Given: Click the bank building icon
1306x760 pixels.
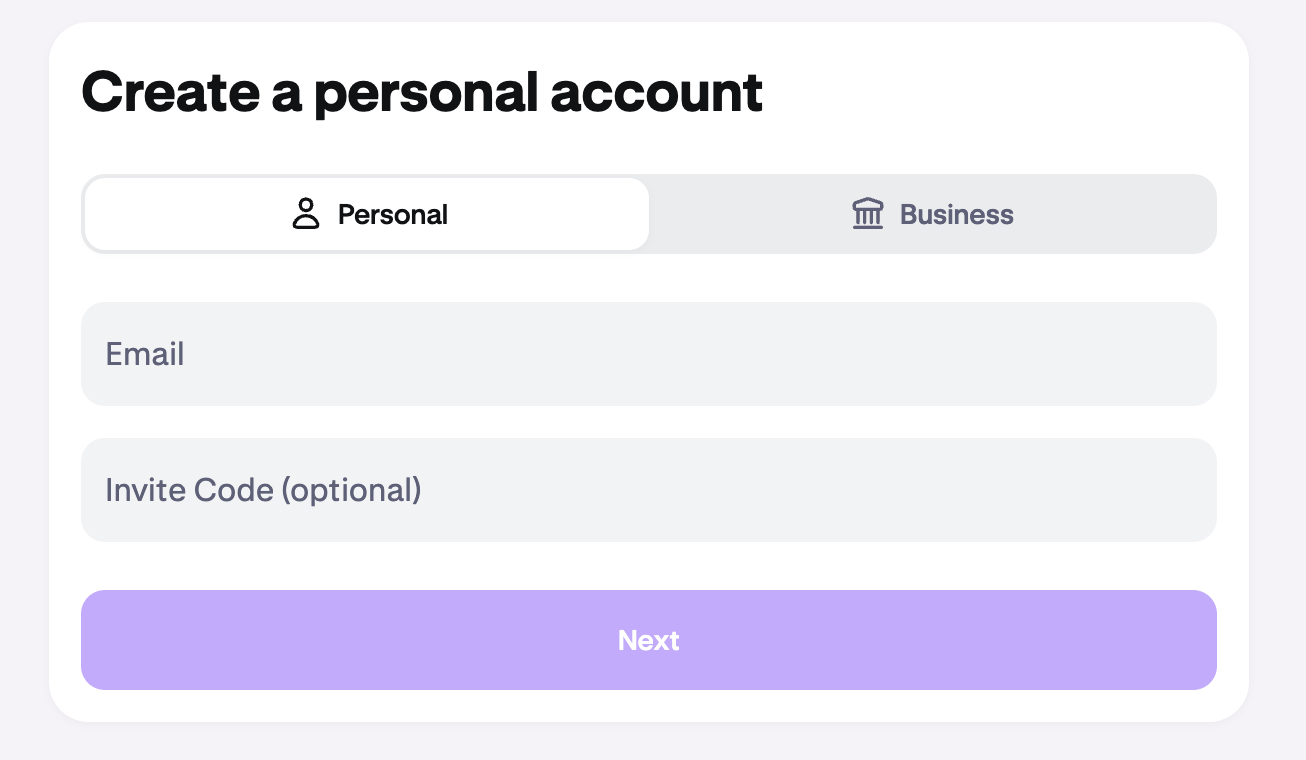Looking at the screenshot, I should pos(867,214).
